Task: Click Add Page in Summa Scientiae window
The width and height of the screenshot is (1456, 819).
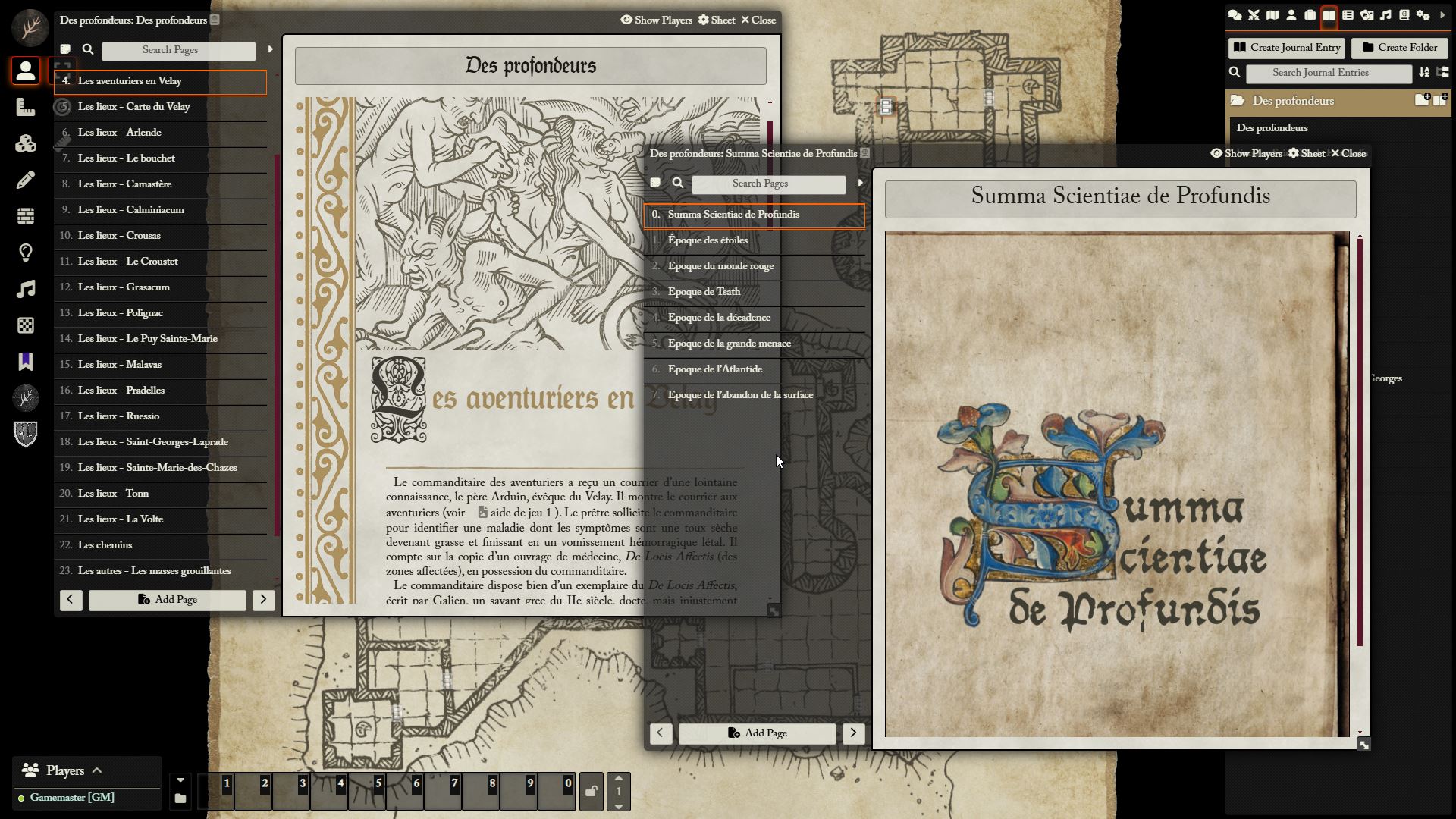Action: [757, 733]
